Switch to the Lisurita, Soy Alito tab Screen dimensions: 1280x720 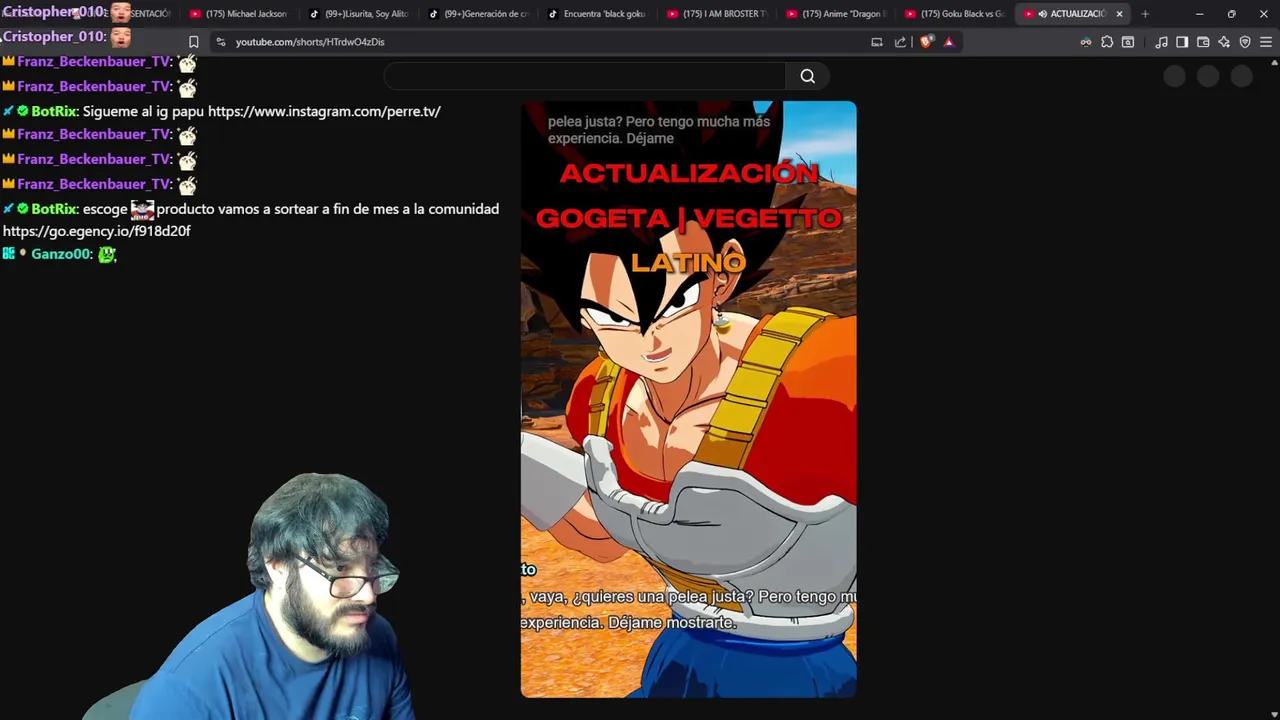(x=358, y=14)
